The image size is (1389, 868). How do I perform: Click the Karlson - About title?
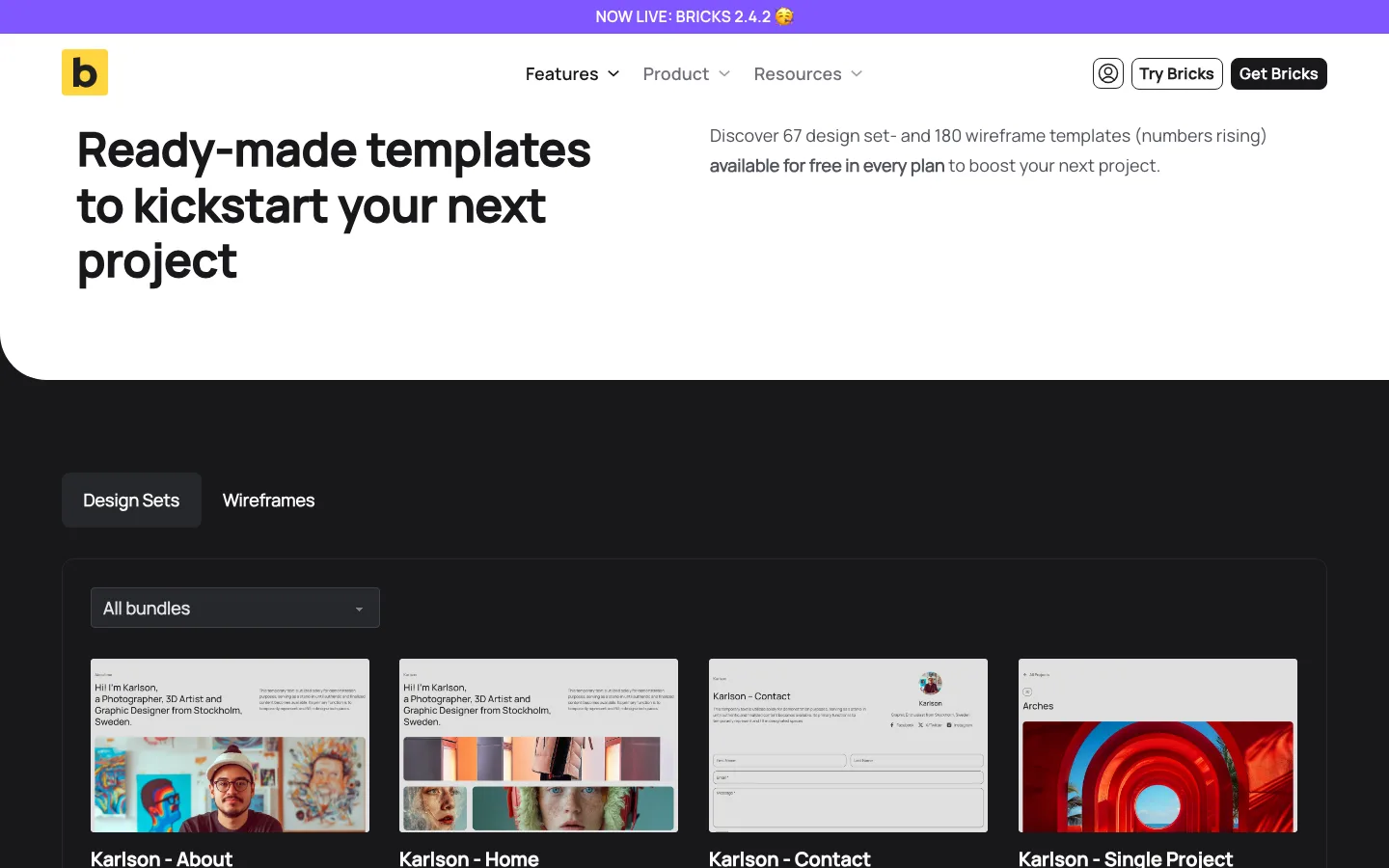pyautogui.click(x=161, y=857)
